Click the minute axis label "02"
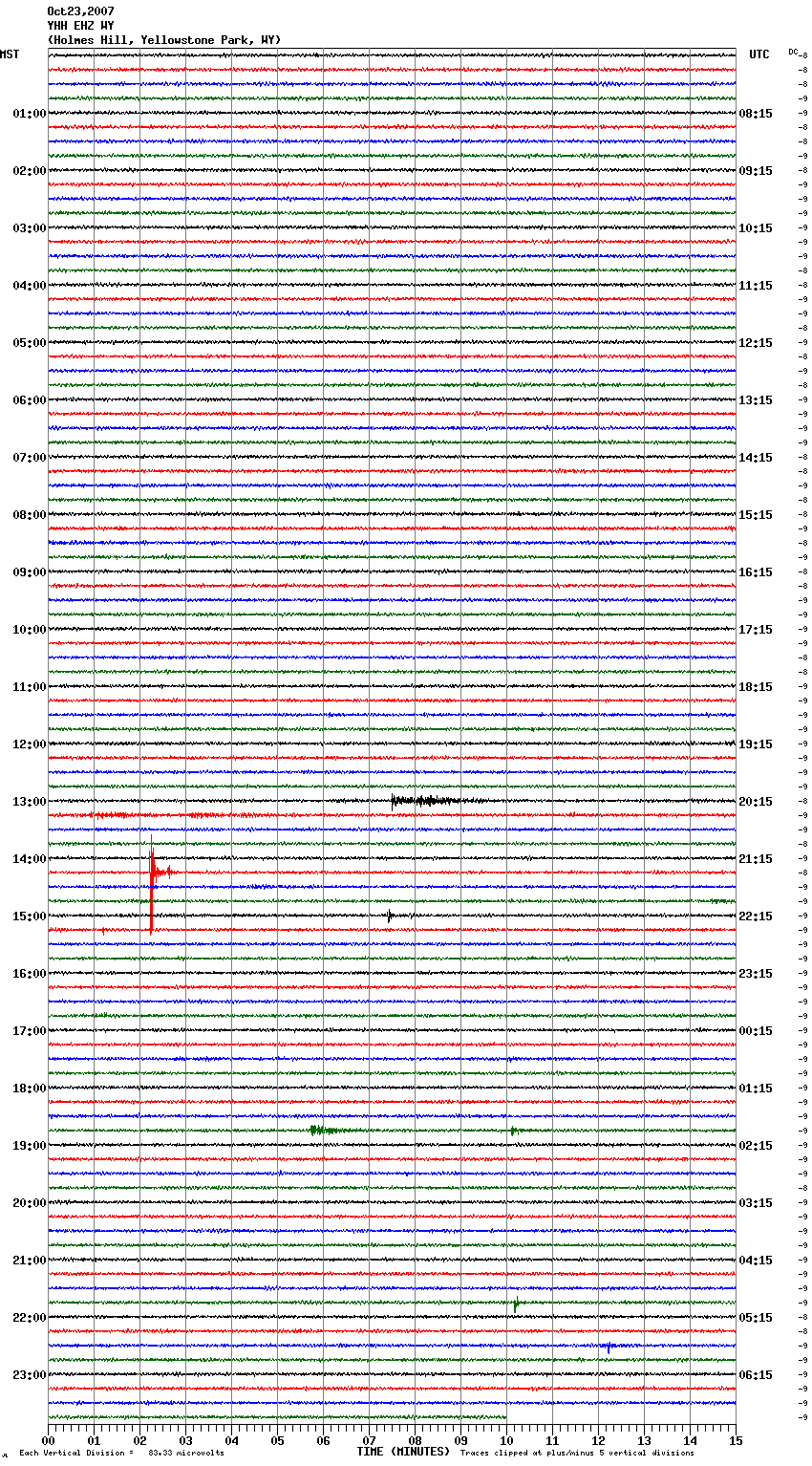 [139, 1439]
